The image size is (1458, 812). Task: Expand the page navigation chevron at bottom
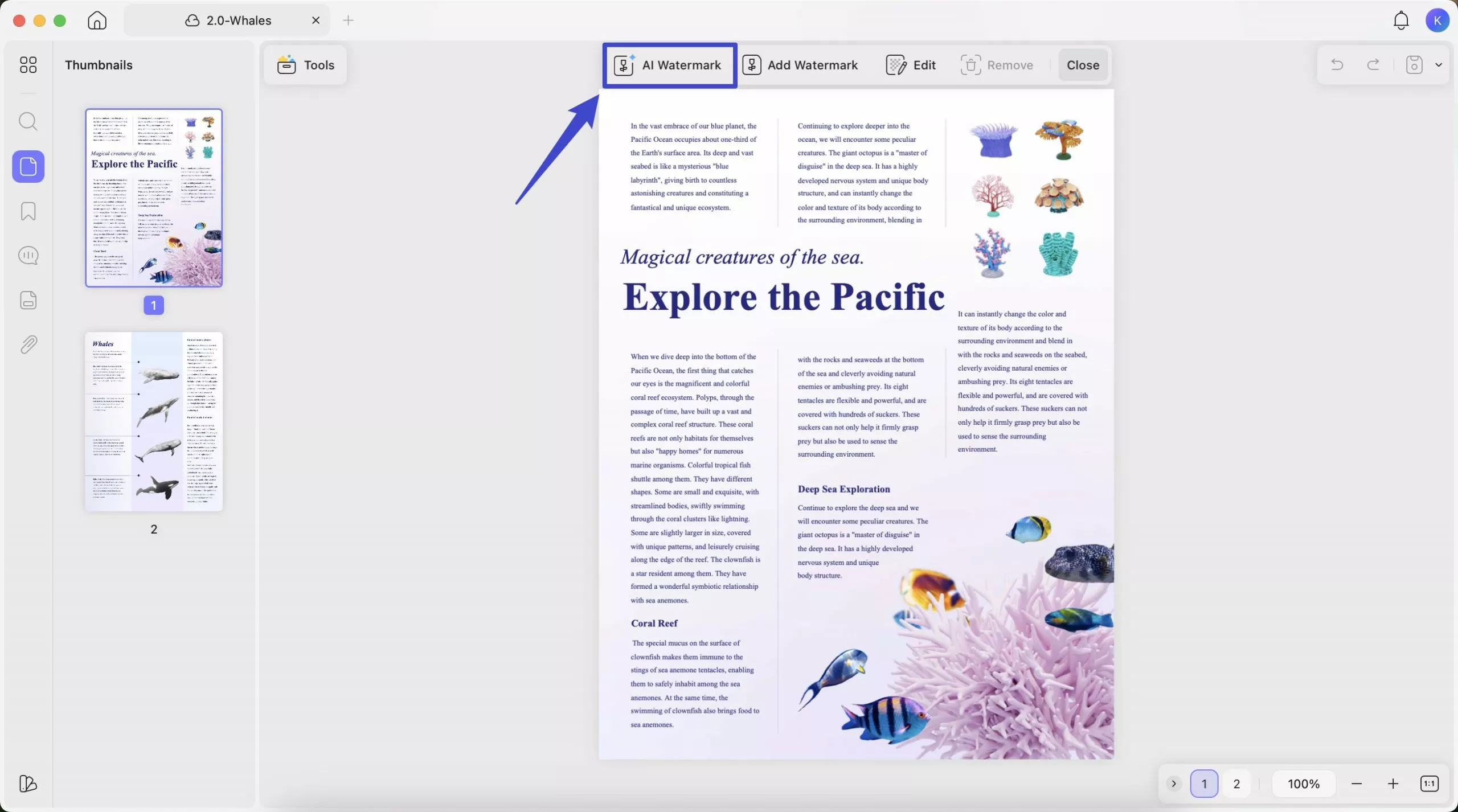pyautogui.click(x=1173, y=784)
